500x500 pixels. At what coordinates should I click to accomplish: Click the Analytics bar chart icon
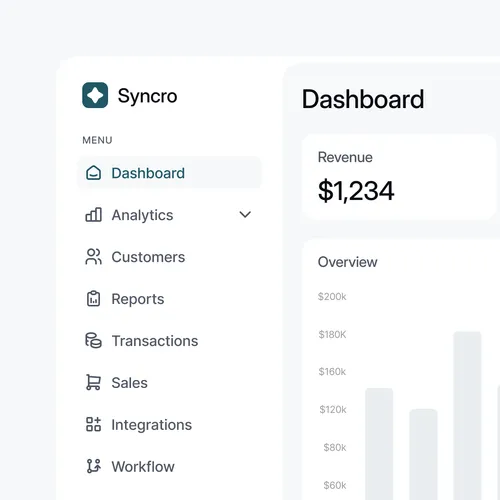pos(93,215)
